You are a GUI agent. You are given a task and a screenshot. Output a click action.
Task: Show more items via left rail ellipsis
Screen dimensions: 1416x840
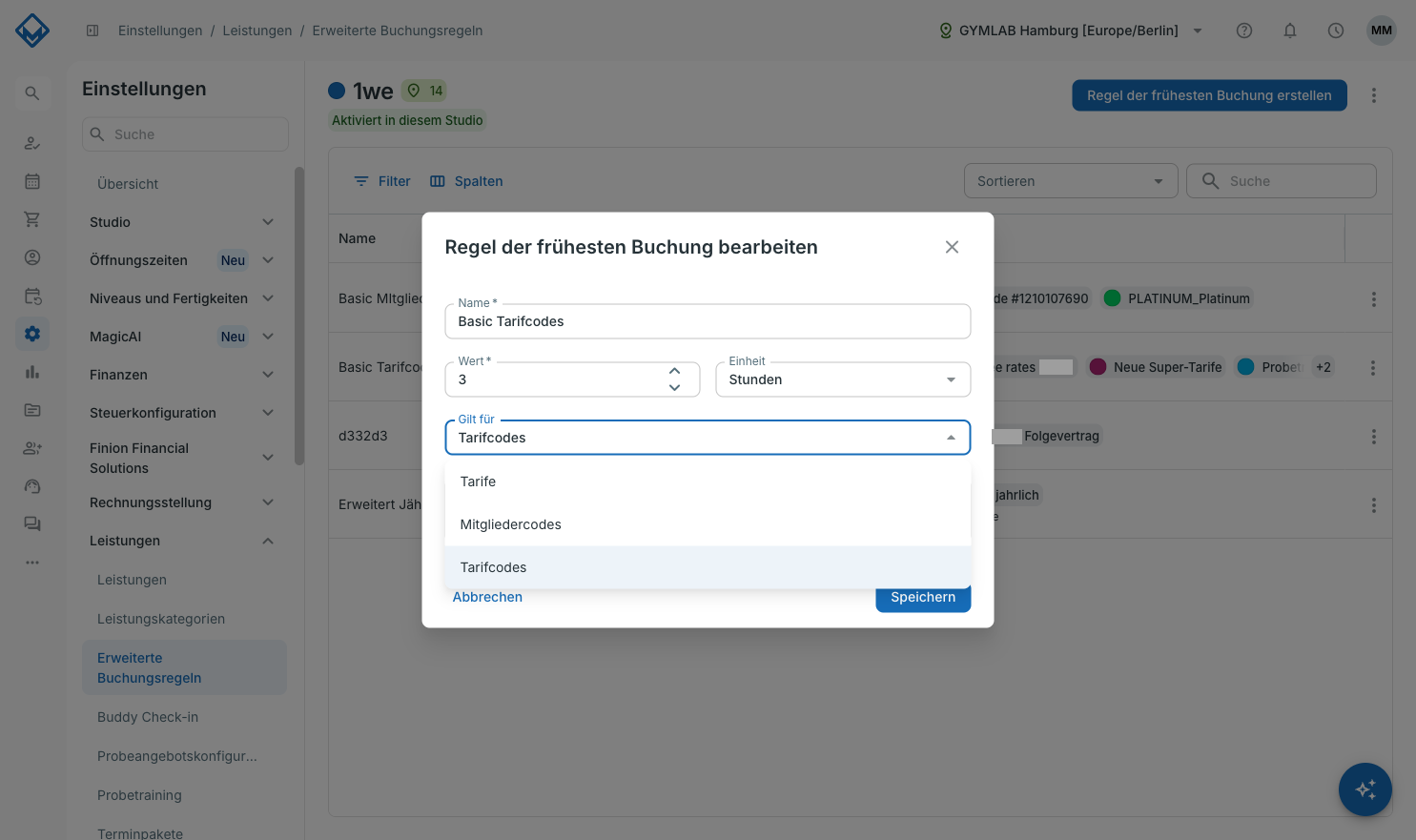click(x=32, y=563)
